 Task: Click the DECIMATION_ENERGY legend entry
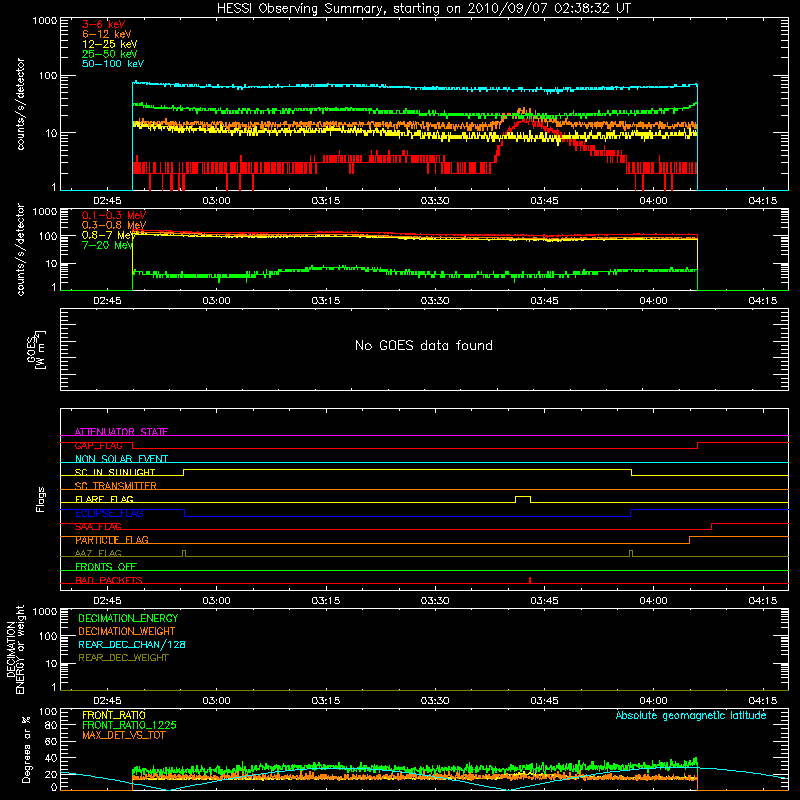[128, 618]
